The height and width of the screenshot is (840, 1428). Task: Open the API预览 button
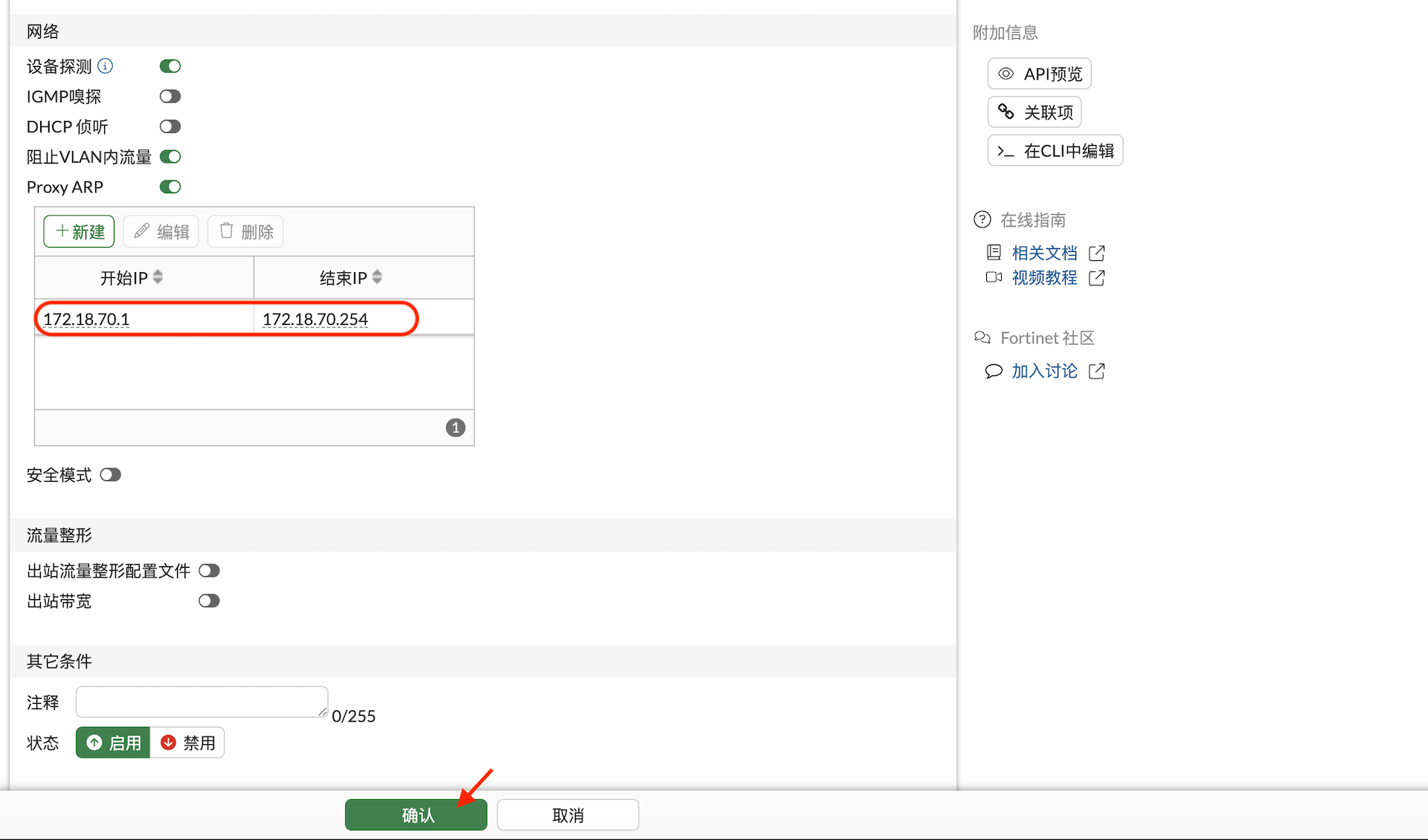pos(1040,74)
